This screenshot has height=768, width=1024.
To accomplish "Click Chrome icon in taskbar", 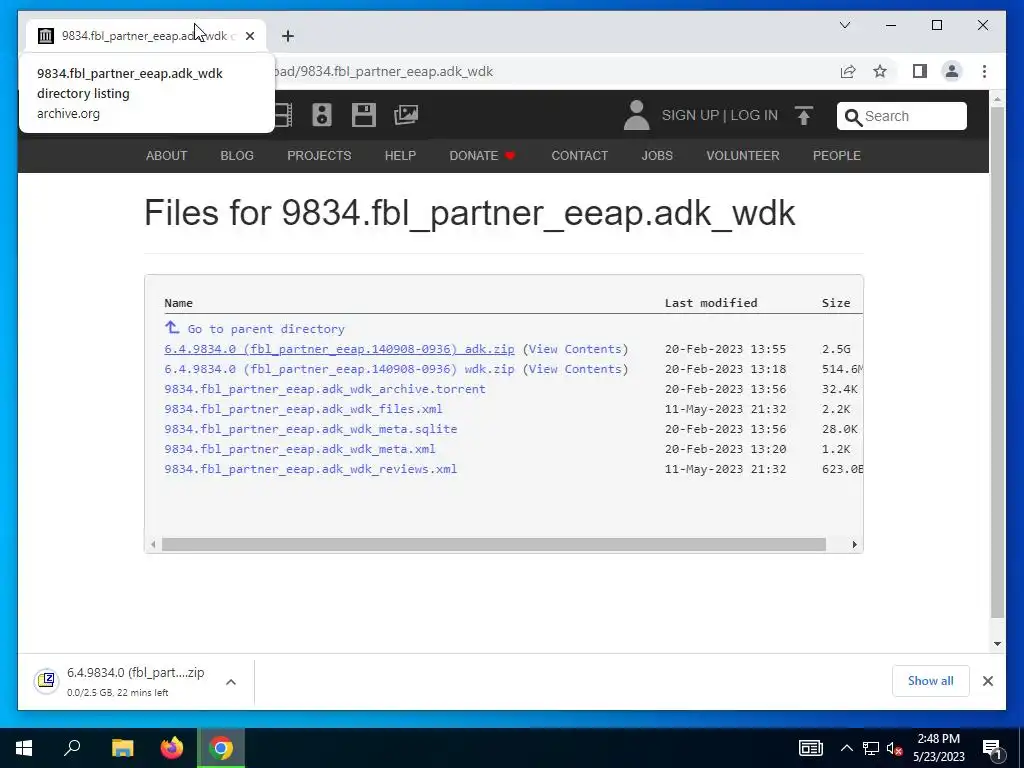I will (221, 748).
